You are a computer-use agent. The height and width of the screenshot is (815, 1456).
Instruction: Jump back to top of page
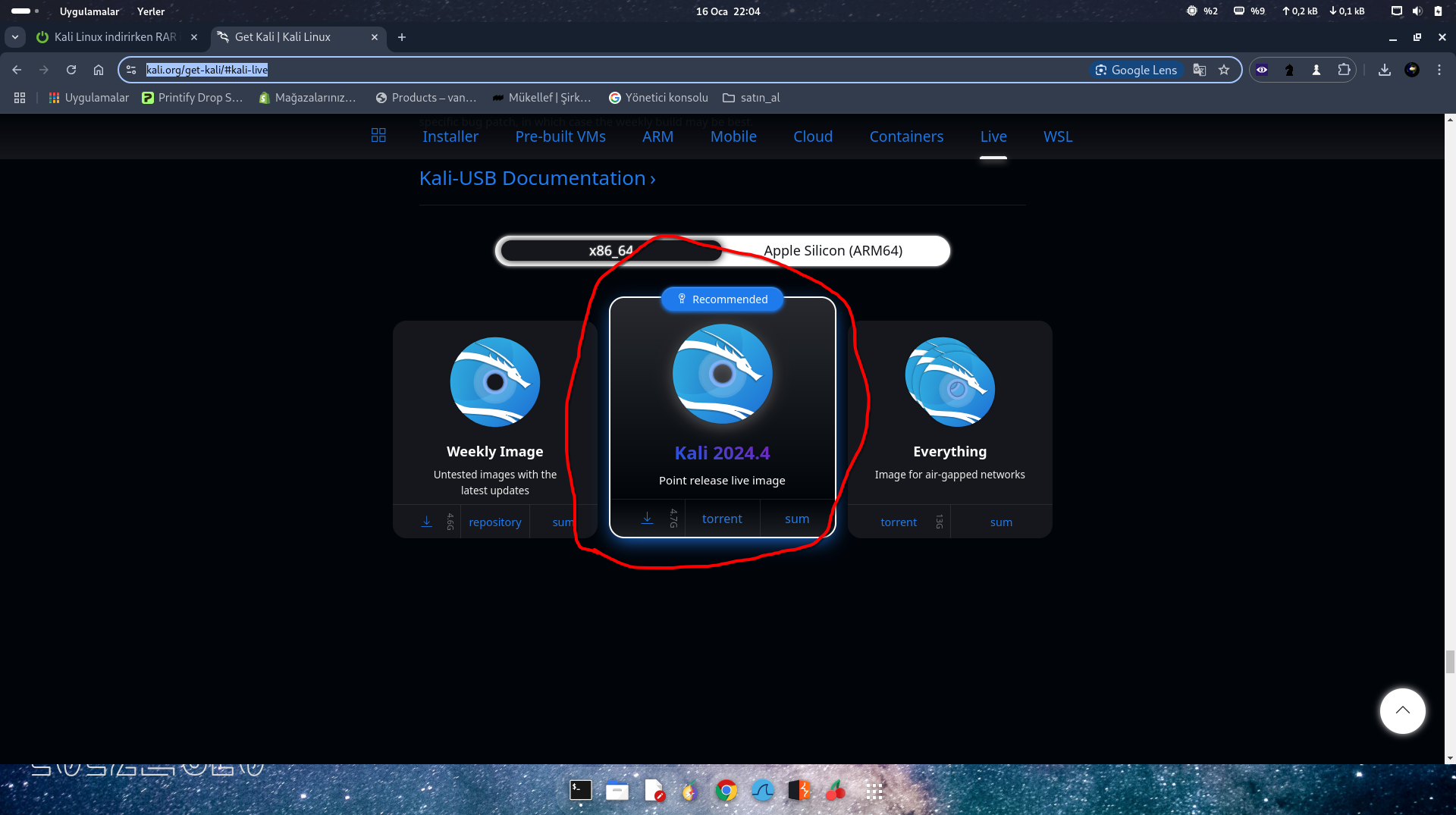click(1403, 711)
